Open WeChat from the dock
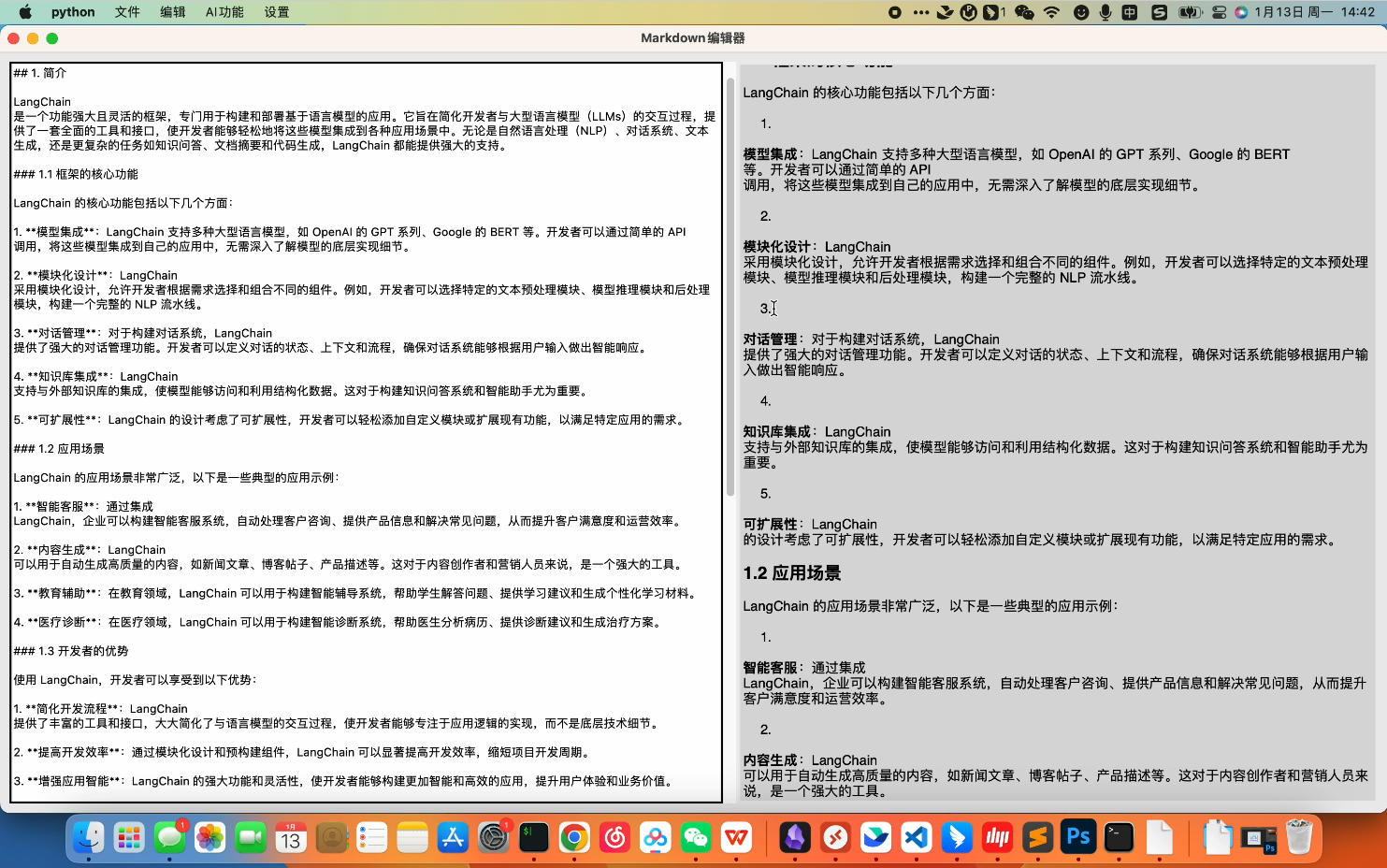Screen dimensions: 1387x868 click(696, 837)
